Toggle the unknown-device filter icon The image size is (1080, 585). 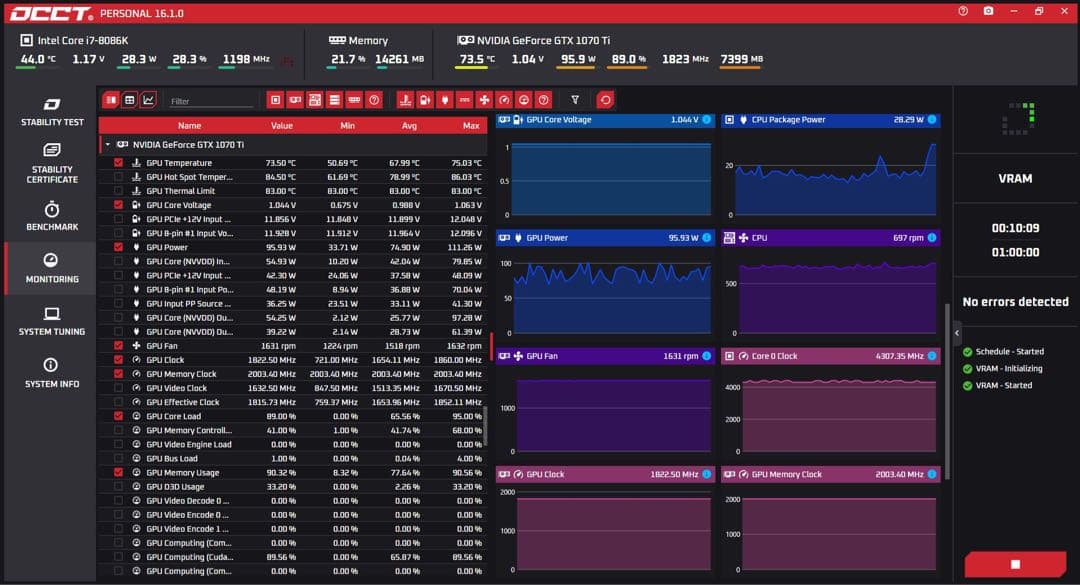point(374,100)
